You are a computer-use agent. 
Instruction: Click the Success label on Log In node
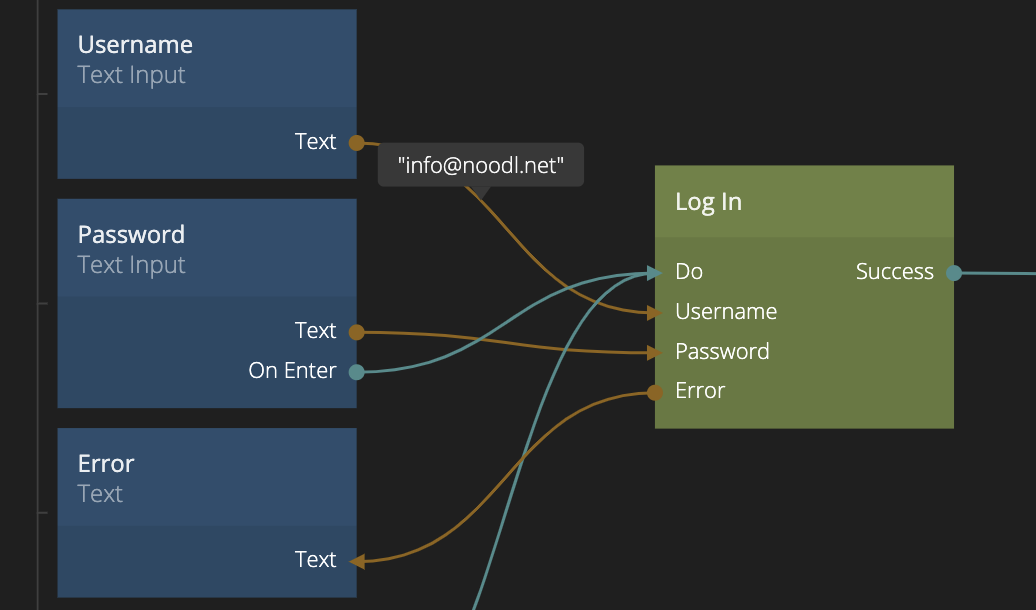[x=894, y=272]
